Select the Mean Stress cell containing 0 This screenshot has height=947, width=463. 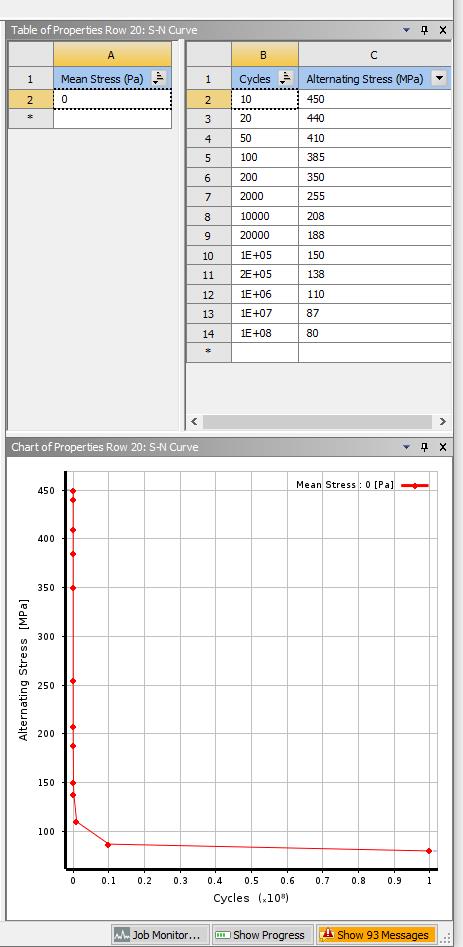pyautogui.click(x=112, y=99)
